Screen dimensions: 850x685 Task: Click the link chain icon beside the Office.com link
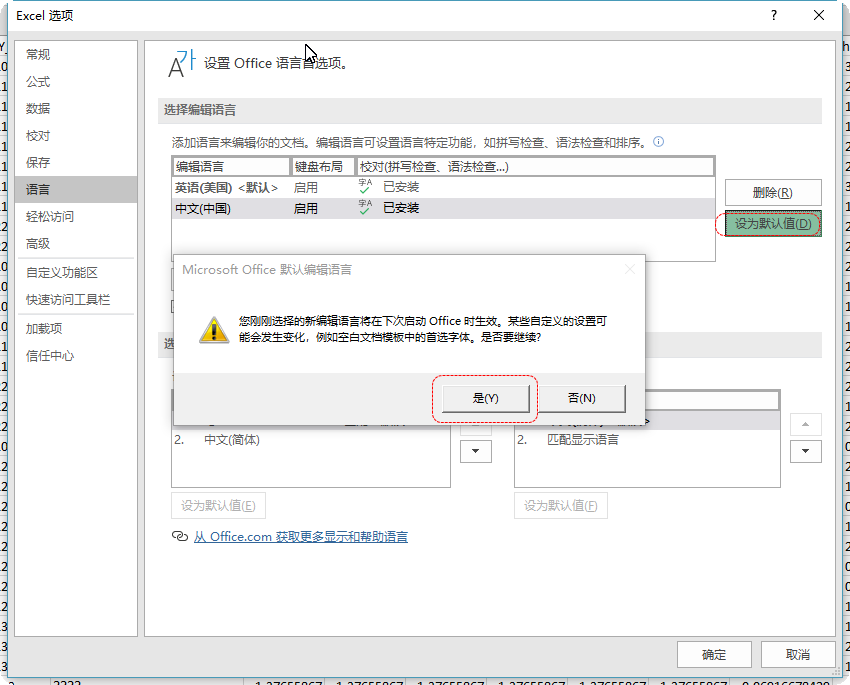[179, 537]
